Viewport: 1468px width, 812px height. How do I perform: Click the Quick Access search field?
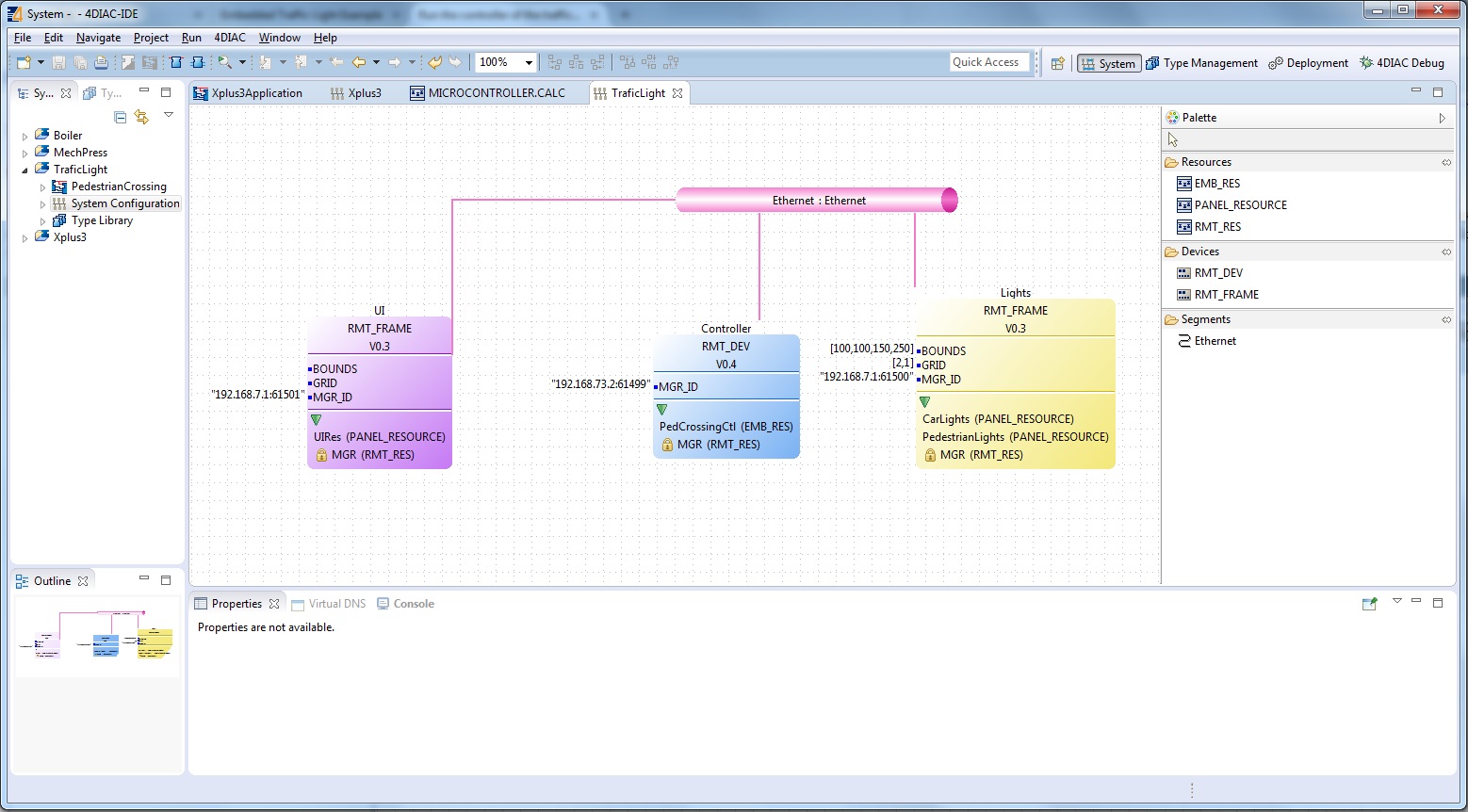[x=988, y=62]
